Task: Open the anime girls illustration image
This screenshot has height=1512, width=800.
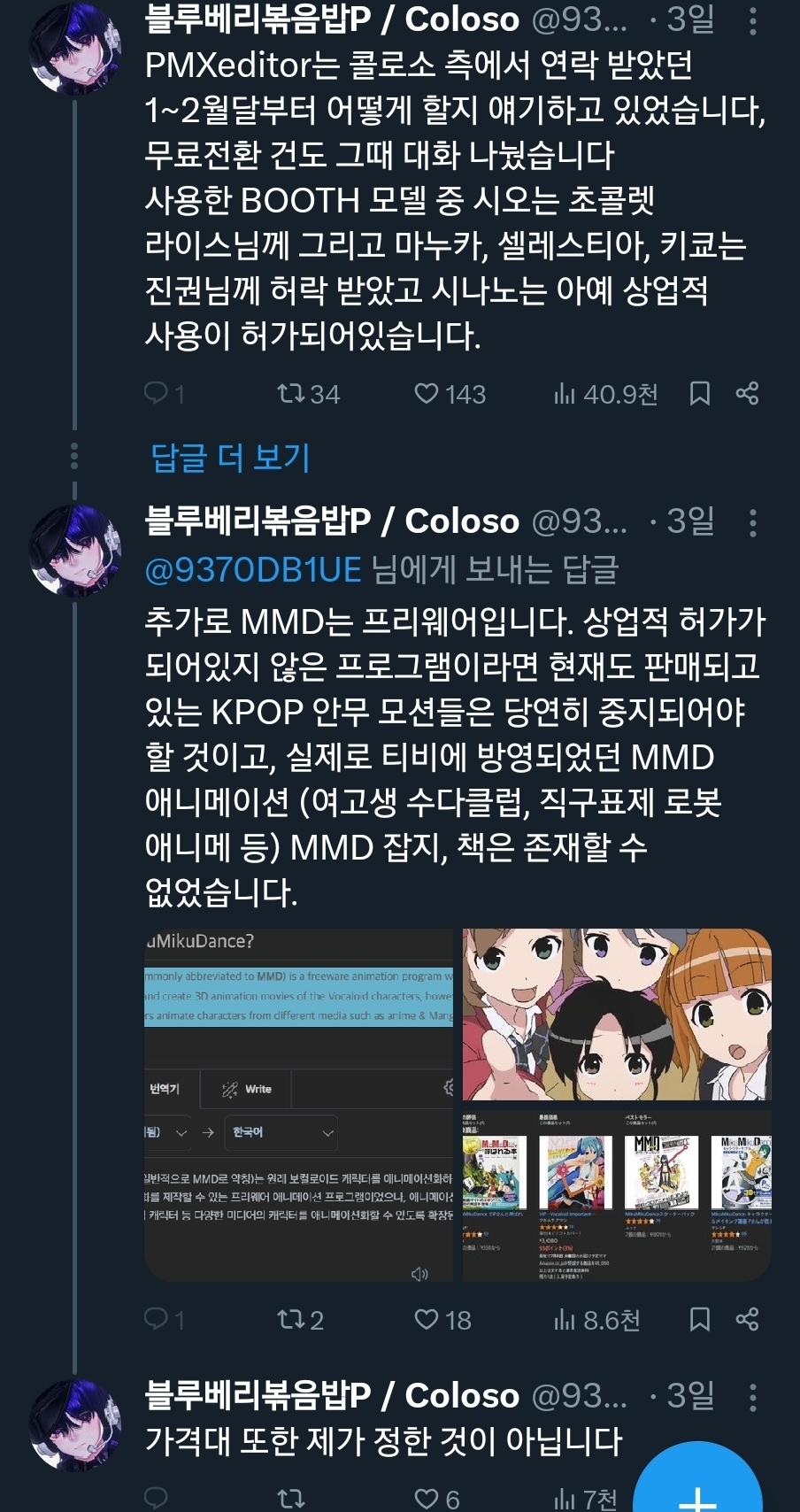Action: tap(617, 1014)
